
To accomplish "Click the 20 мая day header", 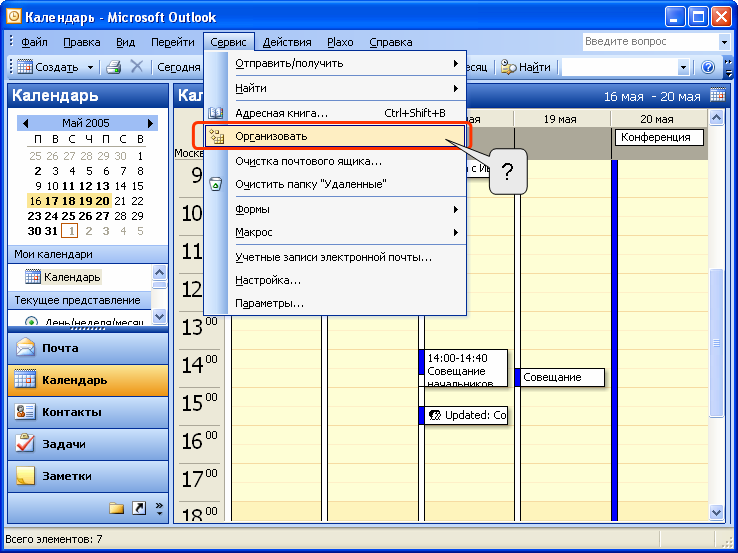I will click(x=657, y=119).
